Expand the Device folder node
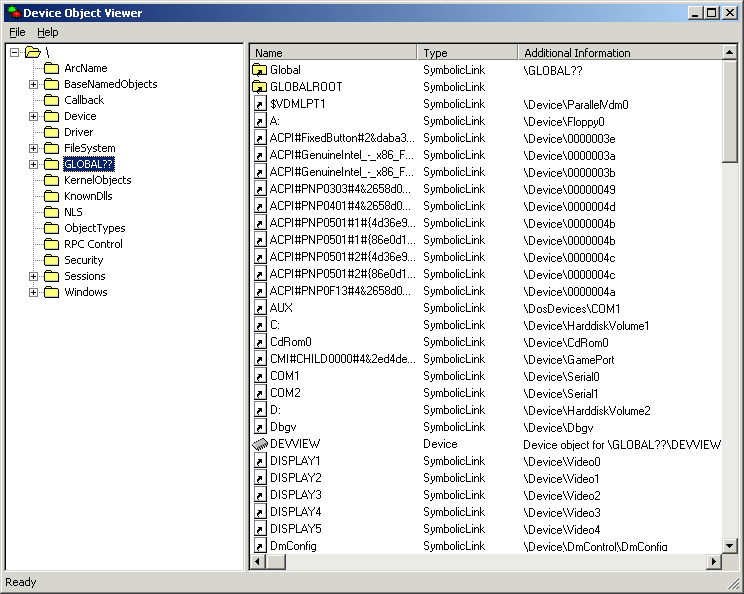This screenshot has width=744, height=594. (x=33, y=116)
